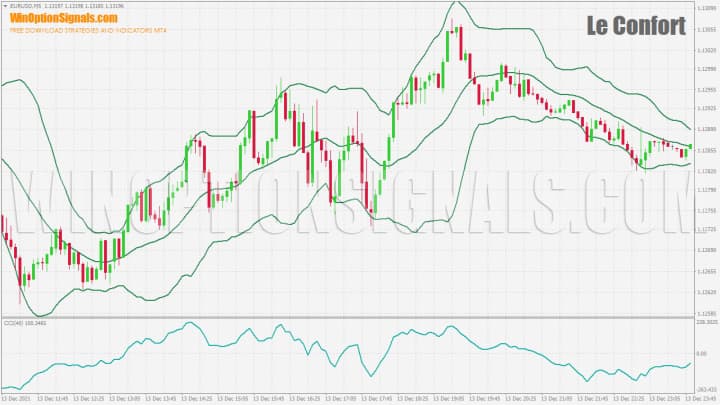Click the 13 Dec 2021 date label
The height and width of the screenshot is (405, 720).
point(17,397)
